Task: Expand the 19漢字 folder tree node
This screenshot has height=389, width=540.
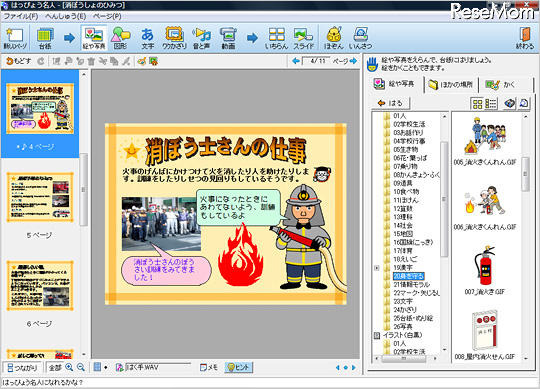Action: 376,267
